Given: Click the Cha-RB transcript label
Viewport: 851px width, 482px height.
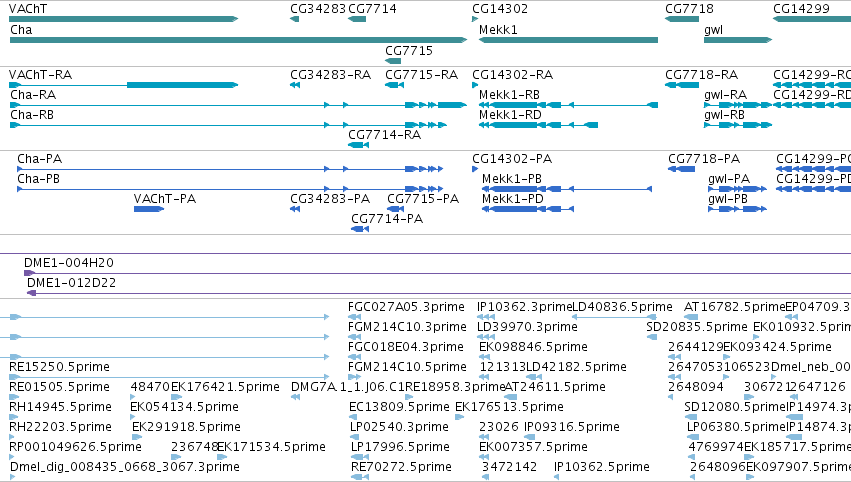Looking at the screenshot, I should click(32, 115).
